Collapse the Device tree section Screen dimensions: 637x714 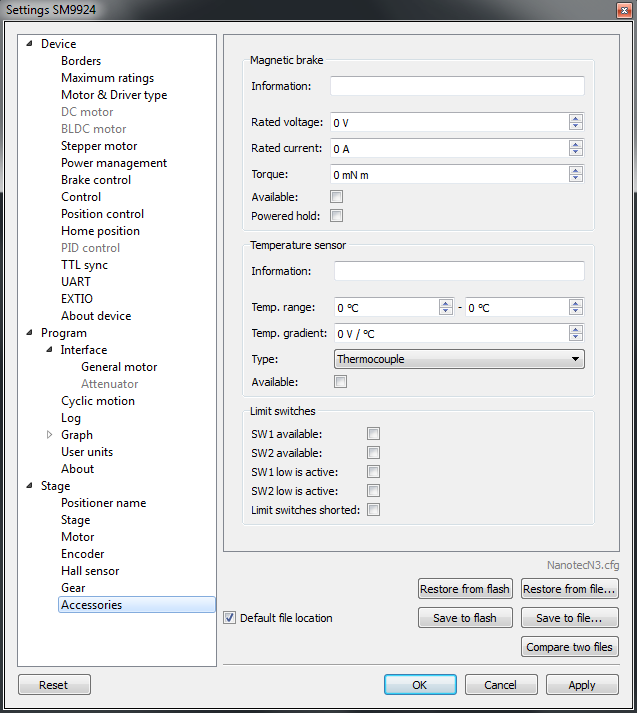click(29, 44)
